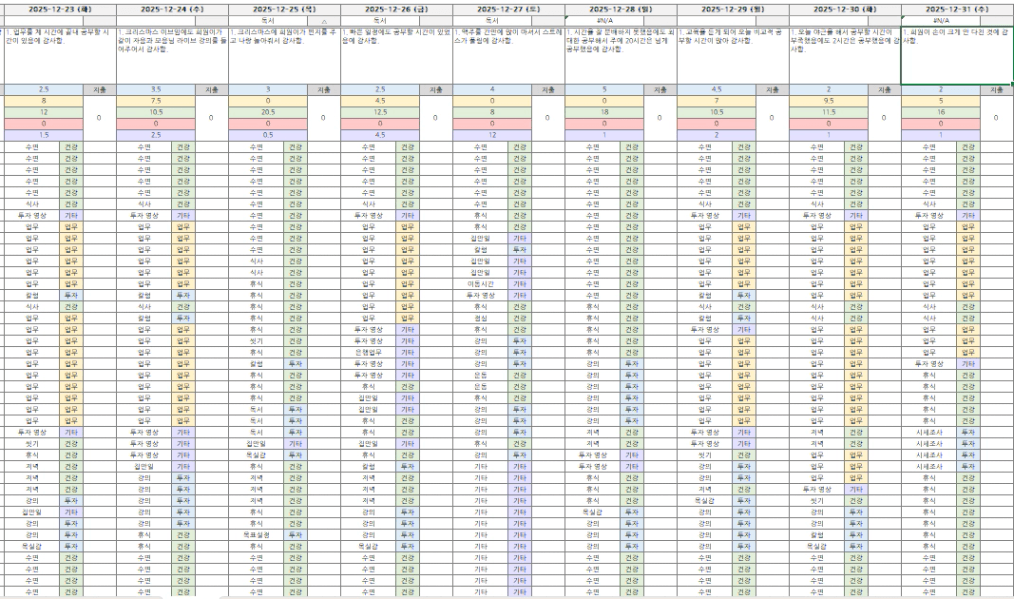Viewport: 1014px width, 599px height.
Task: Click the 지출 header in the 2025-12-26 column
Action: (x=436, y=90)
